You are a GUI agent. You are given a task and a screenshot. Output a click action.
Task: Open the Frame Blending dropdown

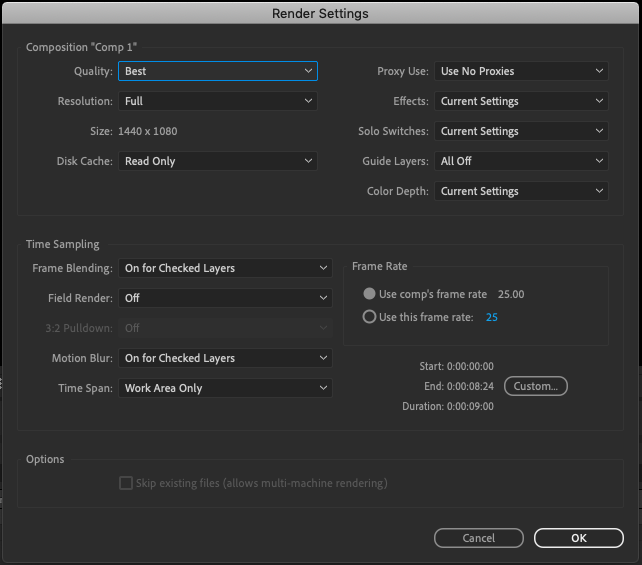(225, 268)
